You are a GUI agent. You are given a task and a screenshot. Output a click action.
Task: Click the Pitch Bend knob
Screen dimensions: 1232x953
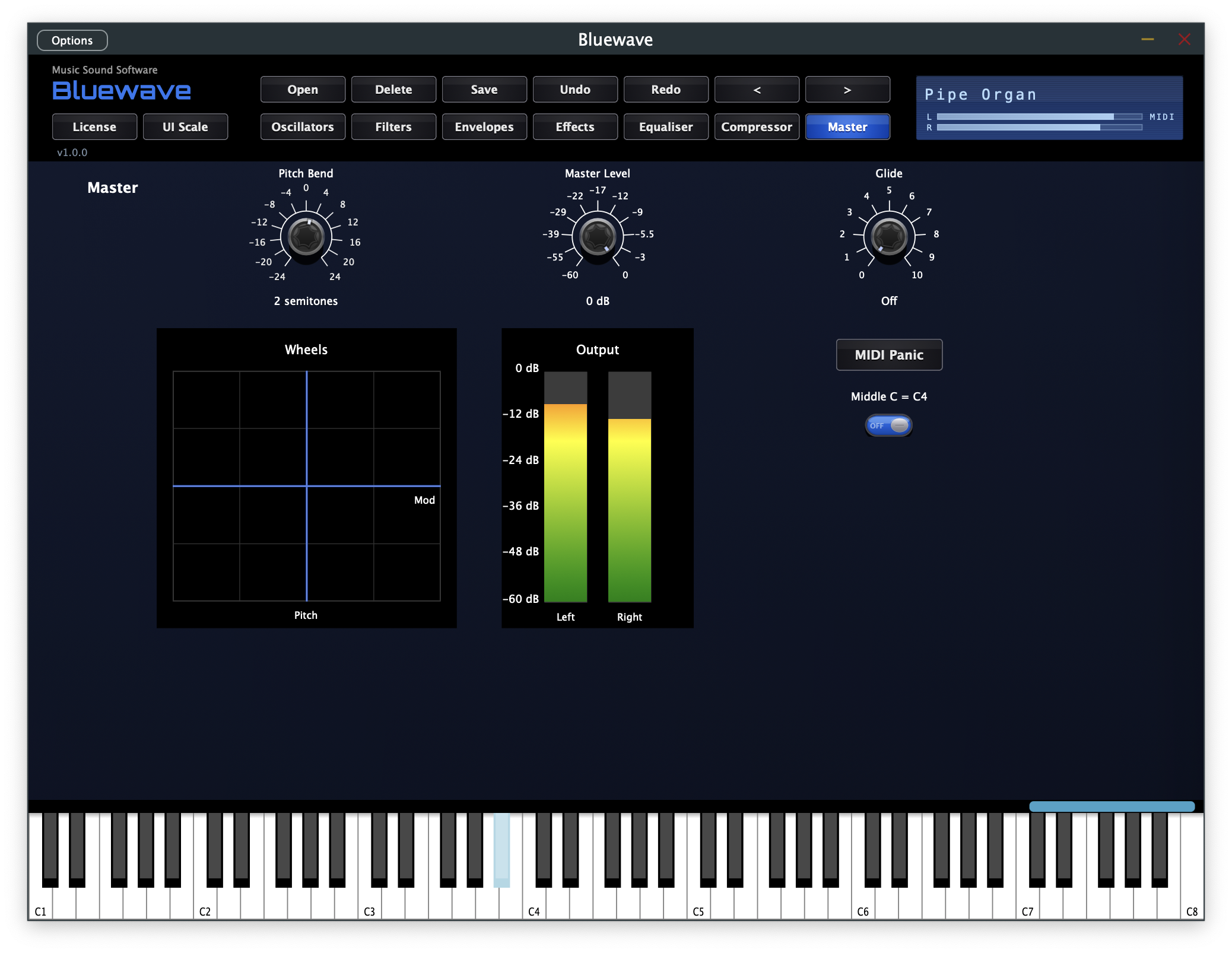(x=306, y=236)
